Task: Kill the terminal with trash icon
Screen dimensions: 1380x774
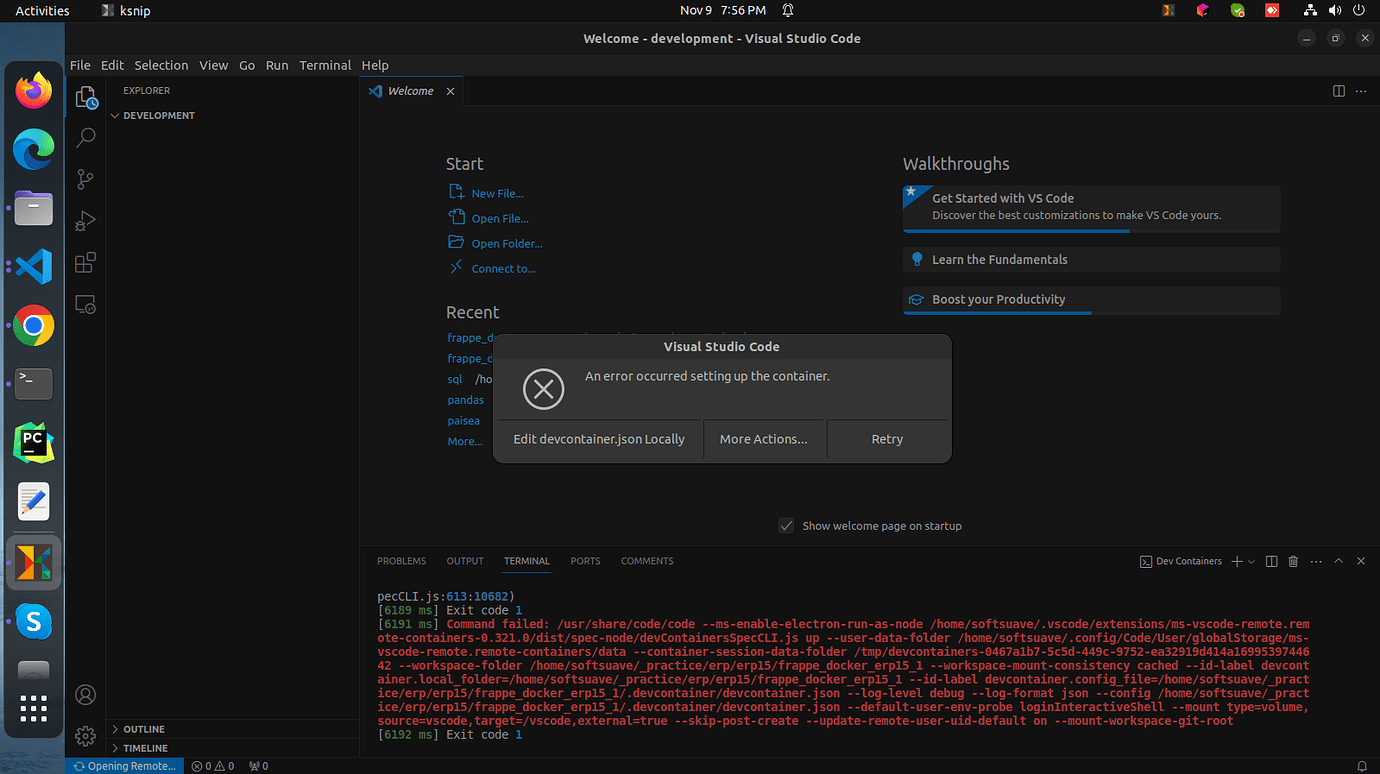Action: 1293,561
